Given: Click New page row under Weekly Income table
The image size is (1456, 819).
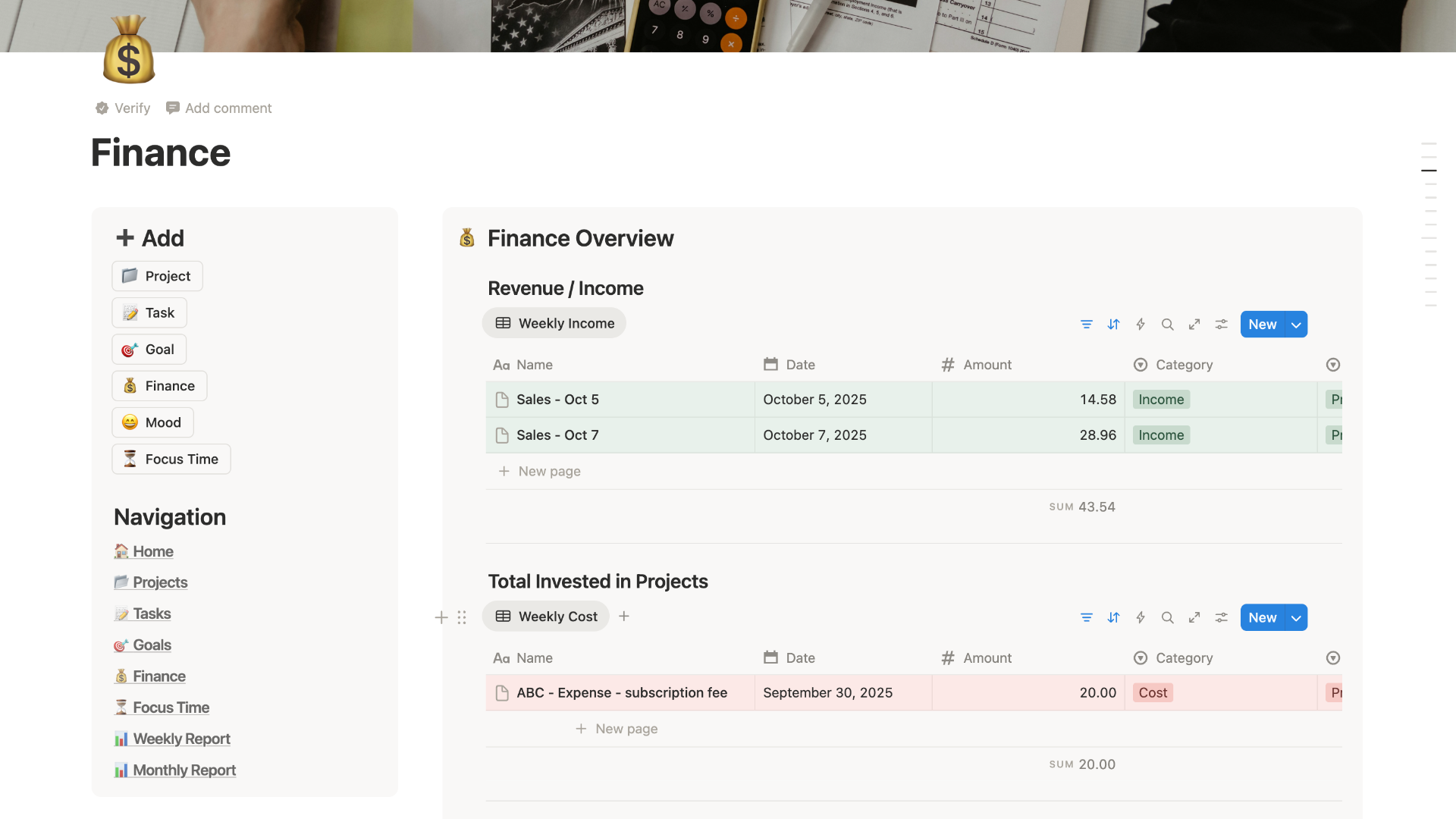Looking at the screenshot, I should click(x=549, y=472).
